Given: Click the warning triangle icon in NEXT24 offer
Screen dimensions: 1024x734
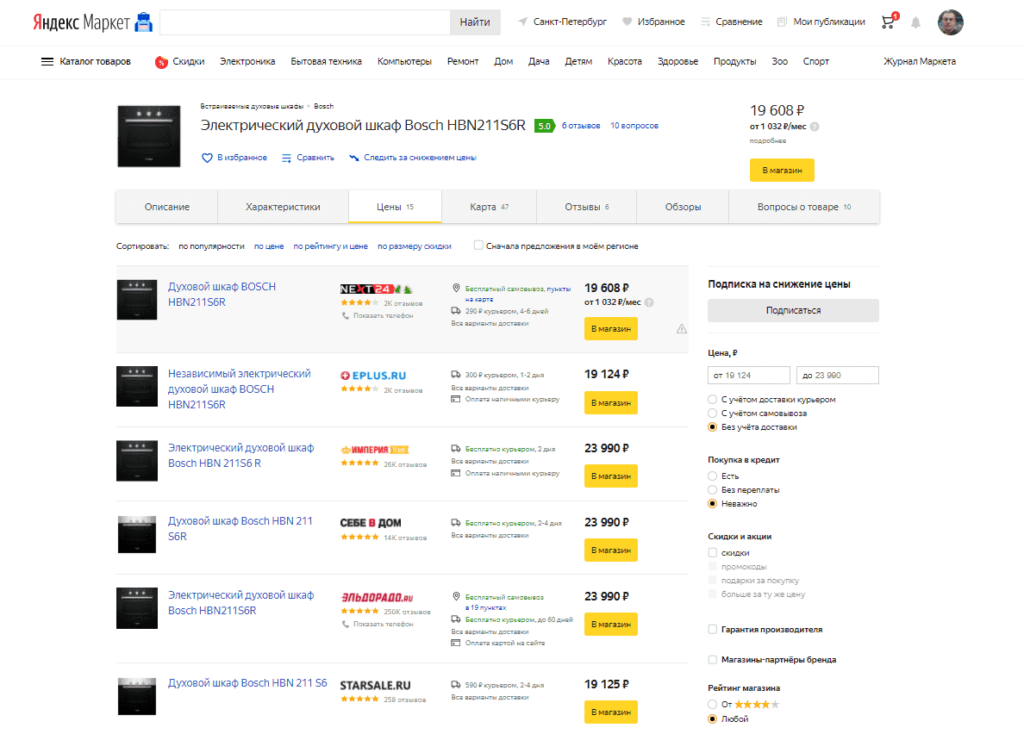Looking at the screenshot, I should (681, 329).
